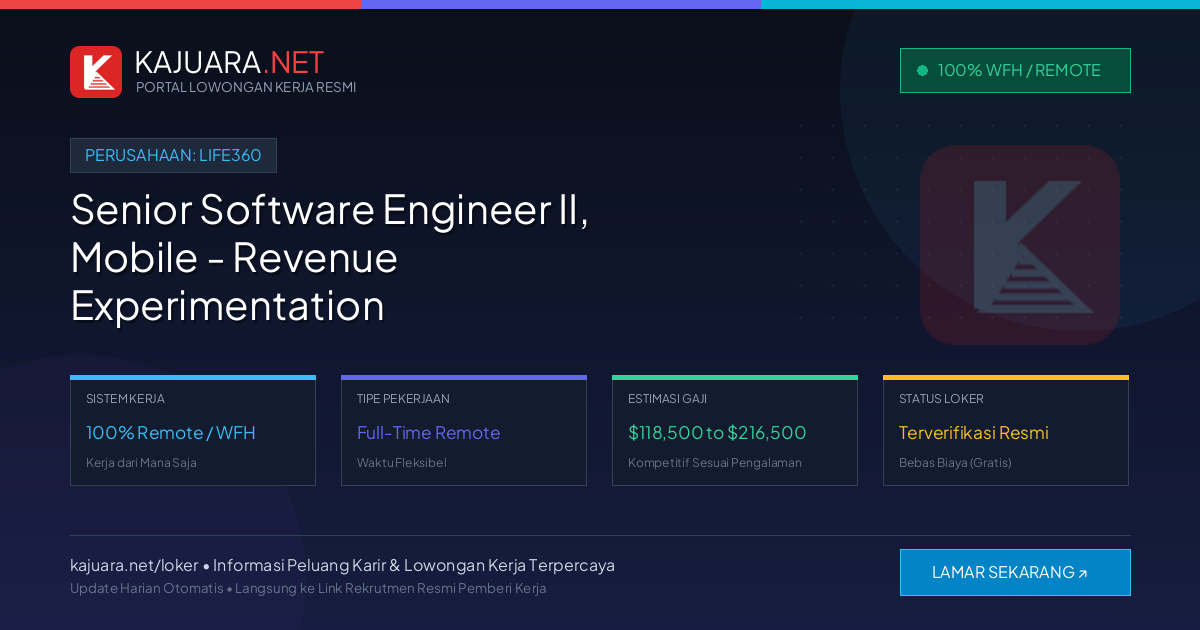Click the cyan segment of top color bar
The height and width of the screenshot is (630, 1200).
(980, 4)
